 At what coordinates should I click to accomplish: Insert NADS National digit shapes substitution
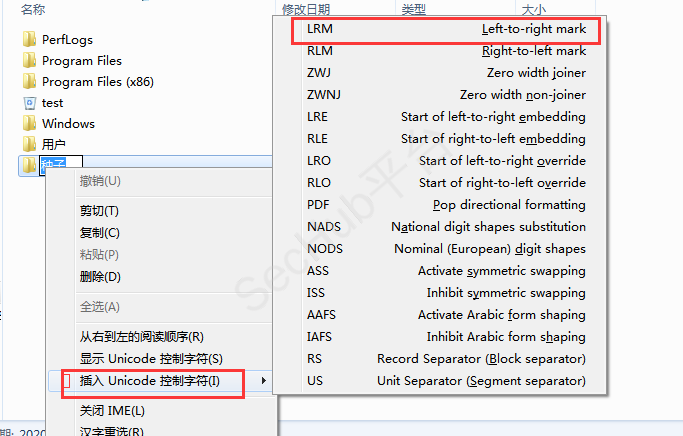(440, 227)
